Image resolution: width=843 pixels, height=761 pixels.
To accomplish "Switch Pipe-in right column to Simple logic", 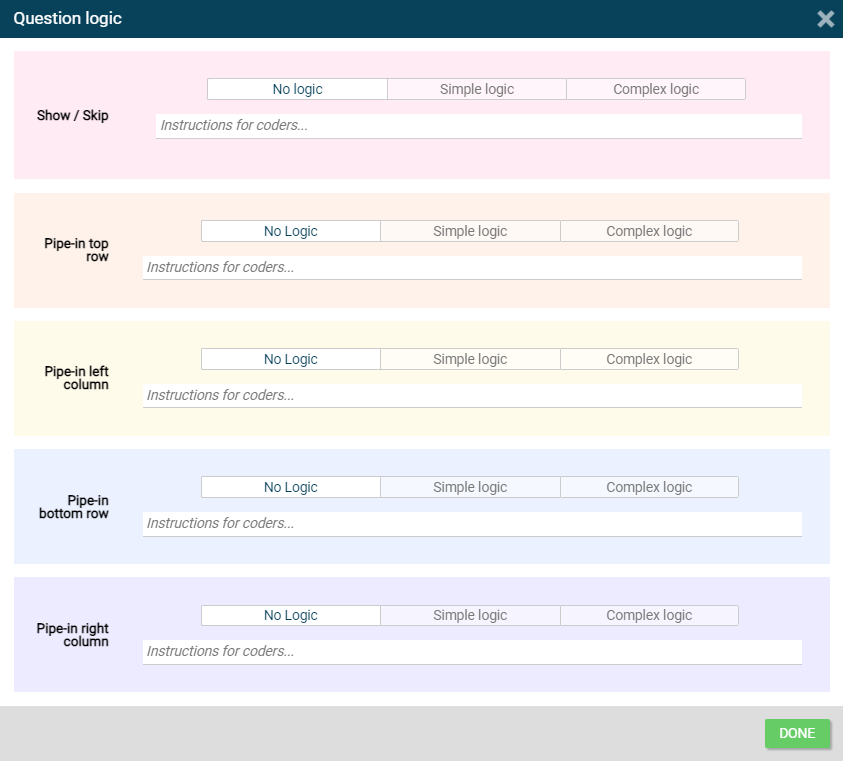I will tap(470, 615).
